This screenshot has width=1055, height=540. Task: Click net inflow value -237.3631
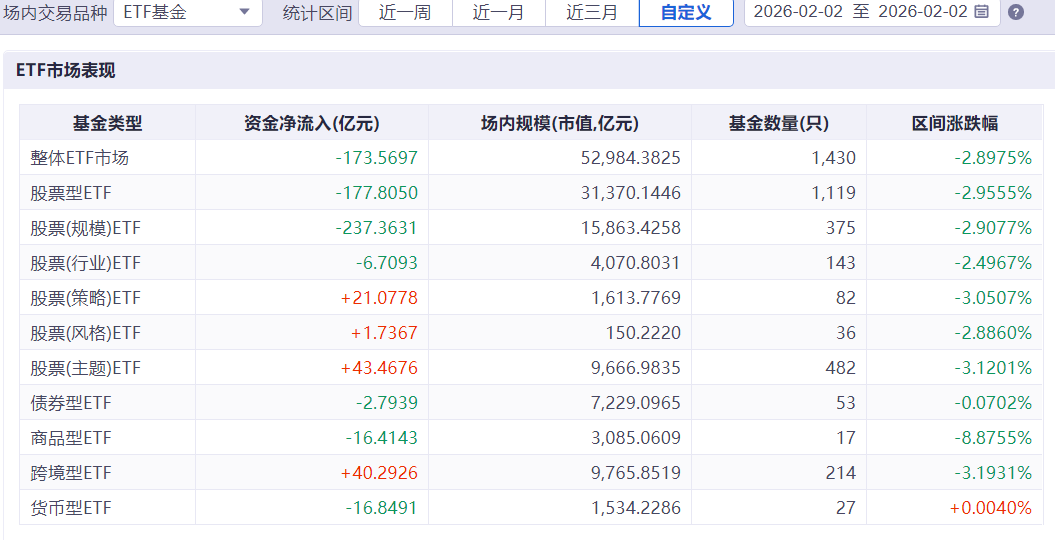click(x=377, y=228)
